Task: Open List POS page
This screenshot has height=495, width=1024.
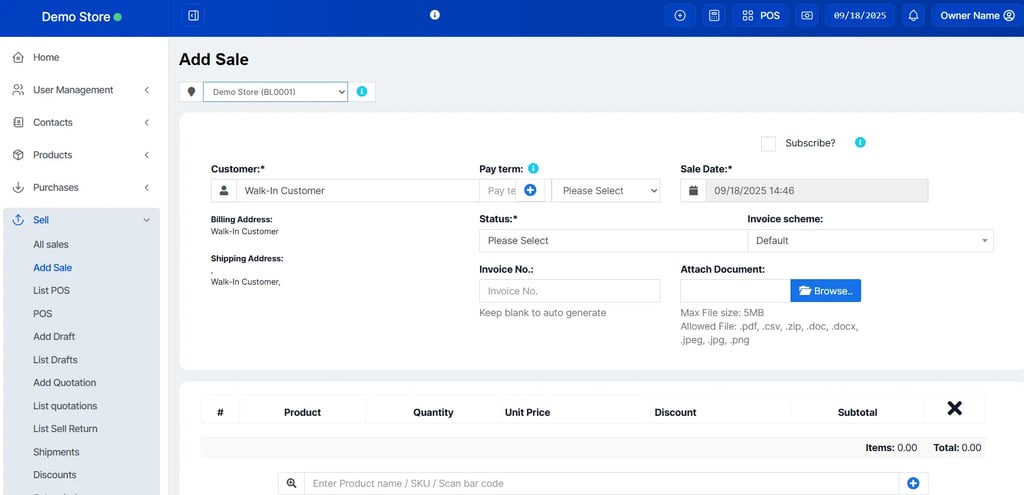Action: pyautogui.click(x=52, y=291)
